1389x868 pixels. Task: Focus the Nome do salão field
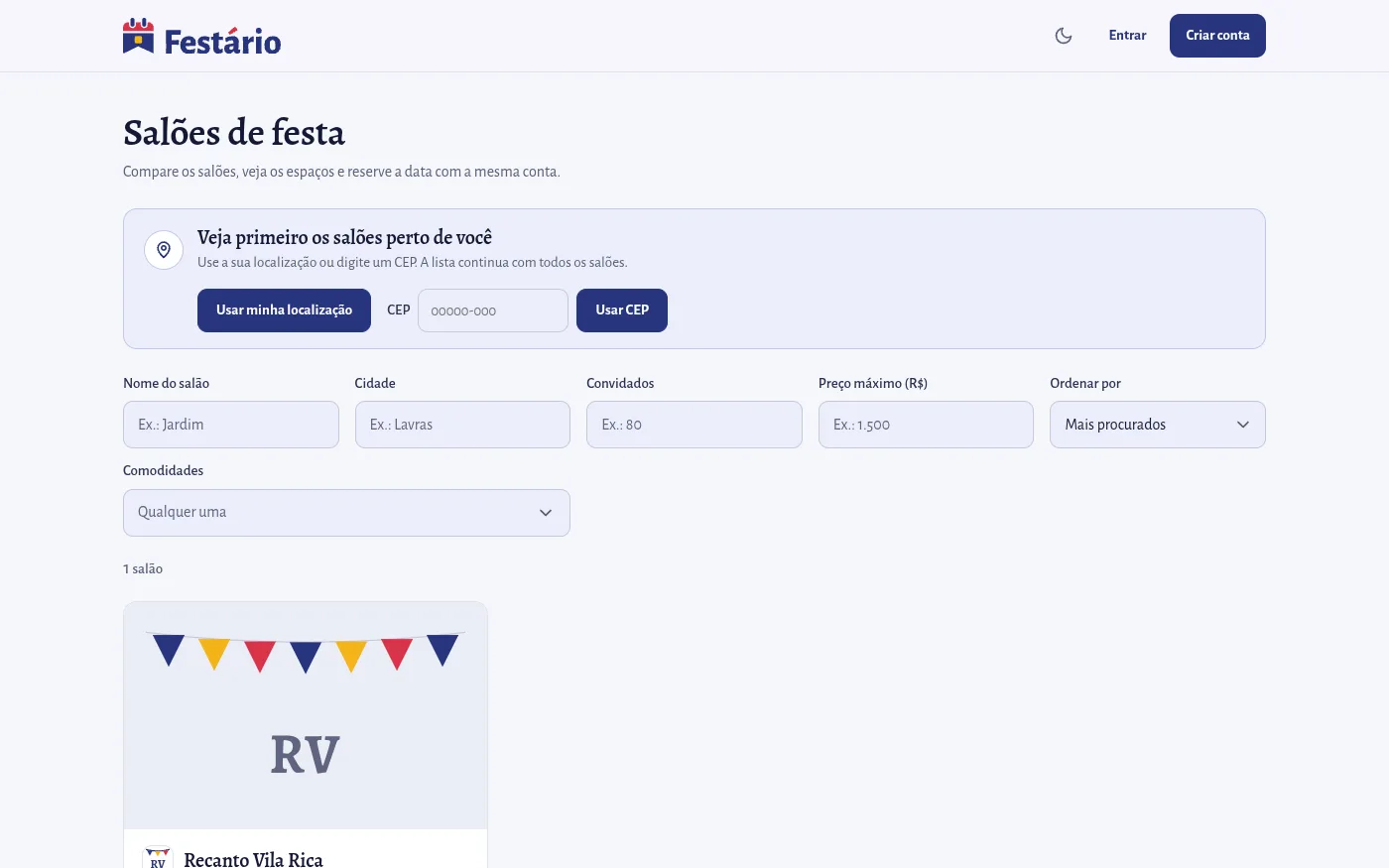231,425
